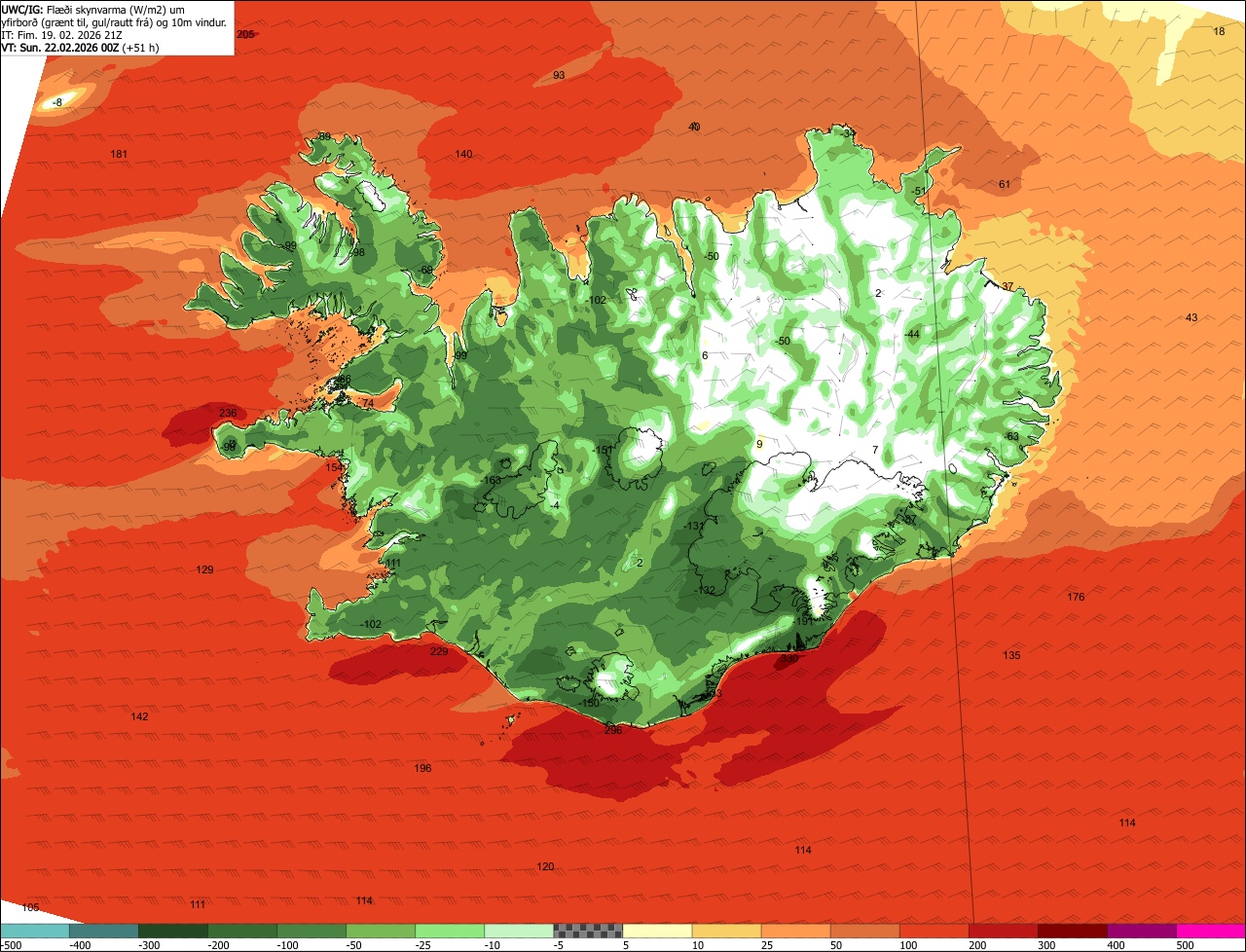
Task: Click the map value 205 near the top left
Action: [x=245, y=34]
